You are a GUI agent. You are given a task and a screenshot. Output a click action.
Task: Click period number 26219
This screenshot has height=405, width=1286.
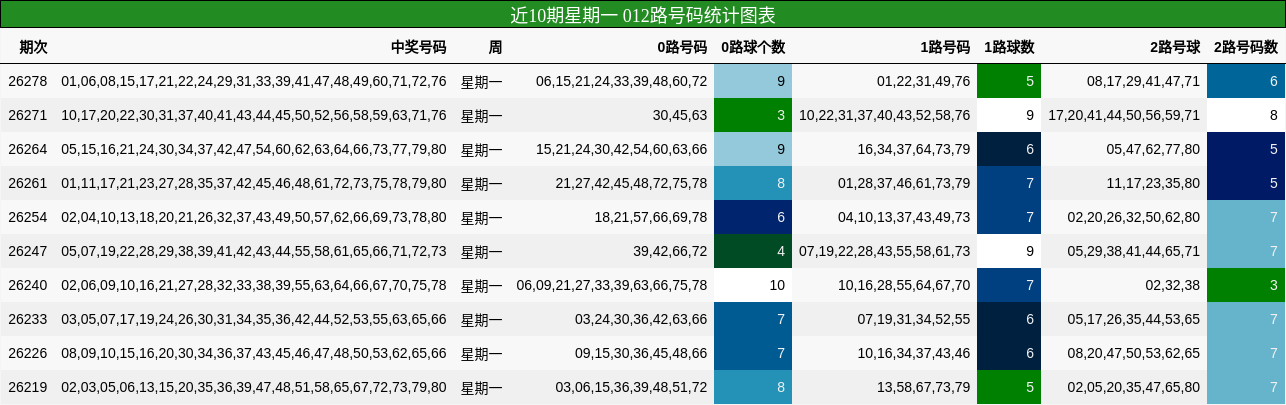[x=27, y=387]
